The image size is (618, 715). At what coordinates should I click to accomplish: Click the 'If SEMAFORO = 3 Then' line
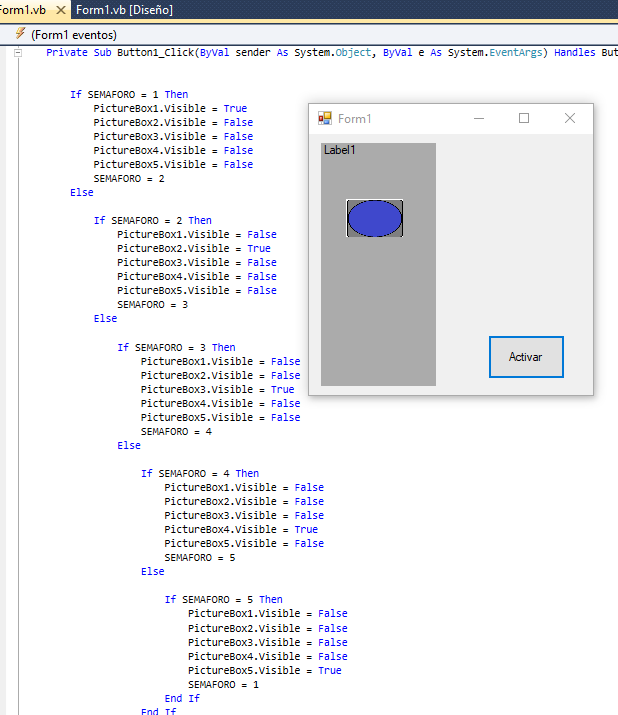(177, 347)
